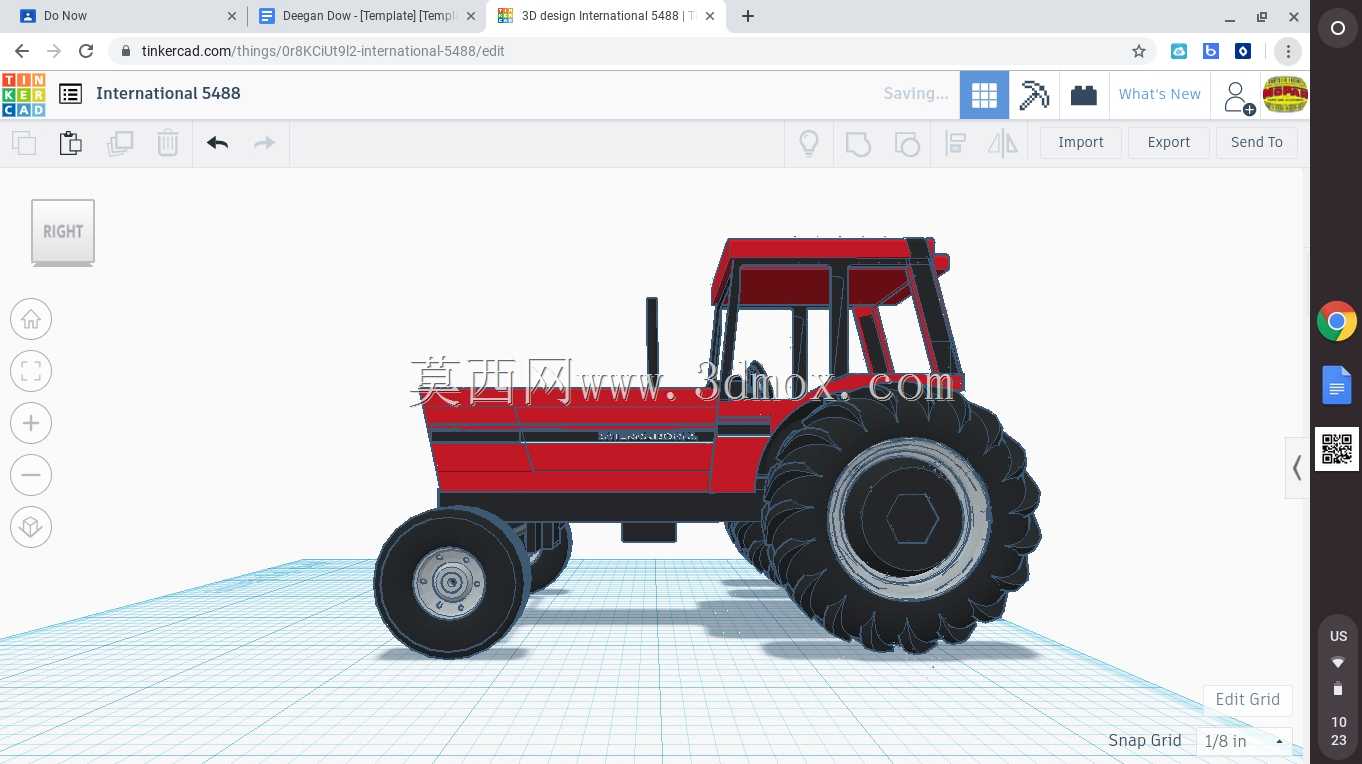Click the Tinkercad logo
This screenshot has height=764, width=1362.
(x=23, y=95)
